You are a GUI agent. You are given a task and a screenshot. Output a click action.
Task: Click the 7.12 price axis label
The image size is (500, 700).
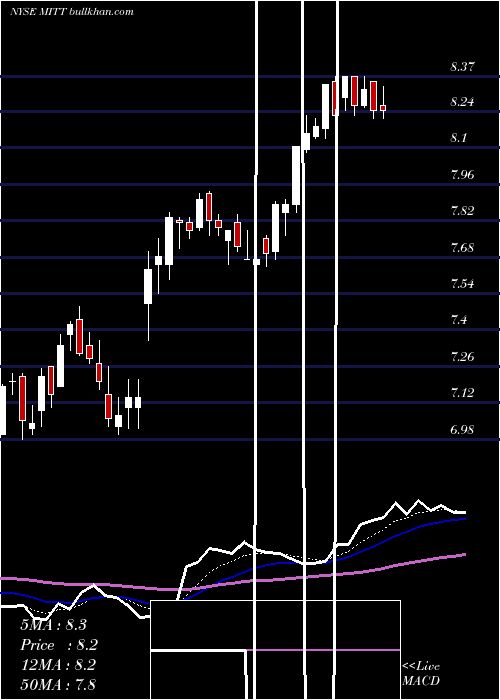coord(462,392)
